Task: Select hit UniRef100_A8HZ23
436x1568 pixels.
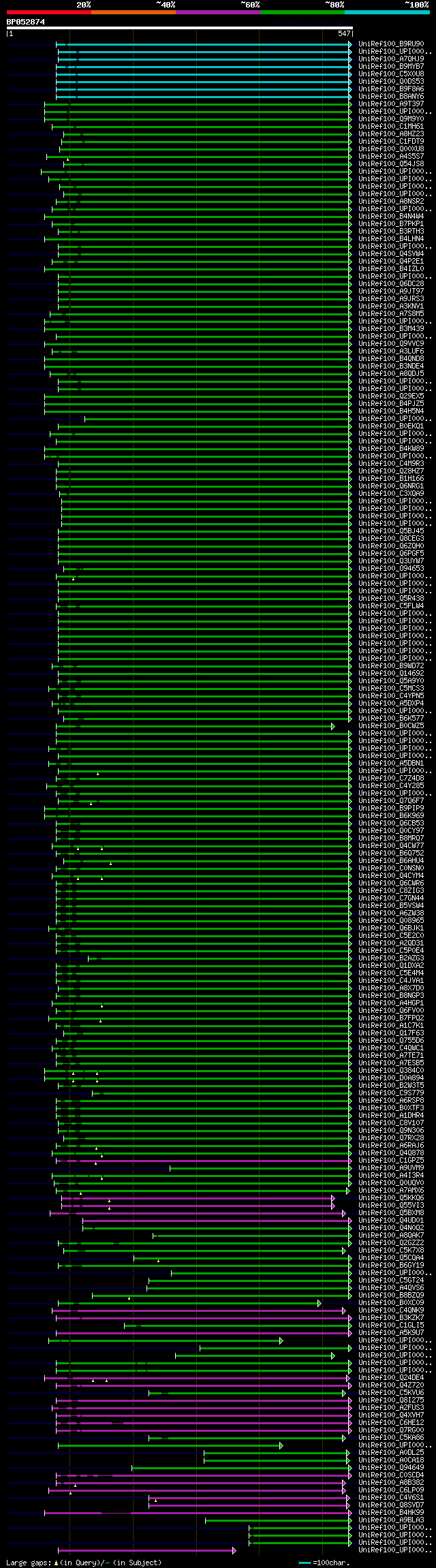Action: coord(391,134)
